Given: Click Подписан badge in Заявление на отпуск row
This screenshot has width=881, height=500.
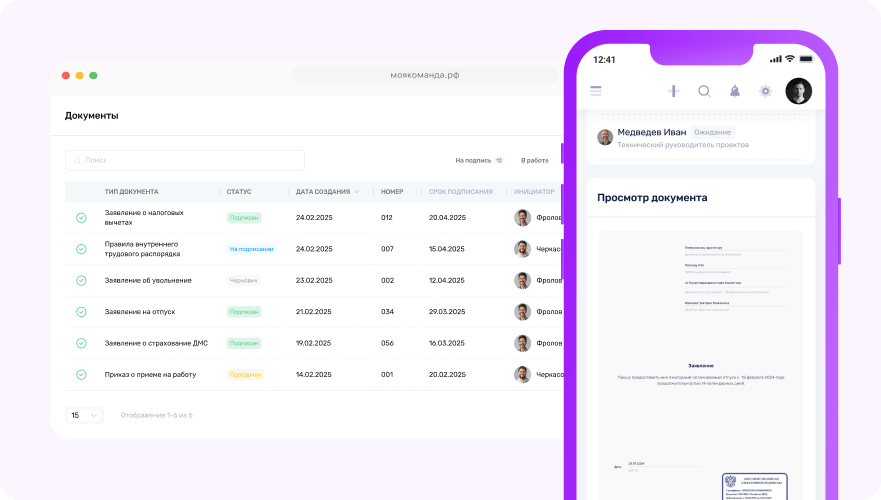Looking at the screenshot, I should click(244, 312).
